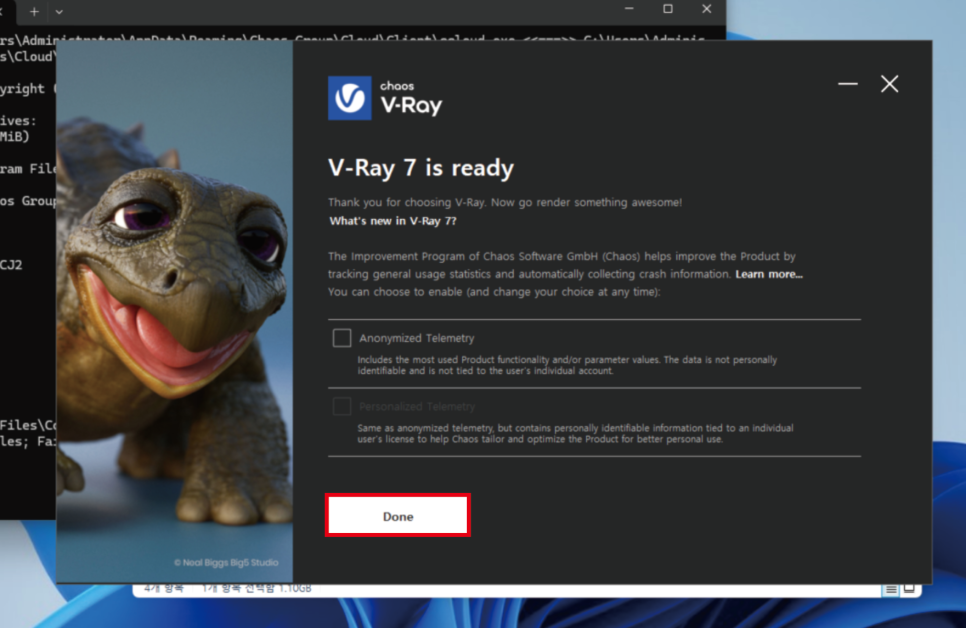
Task: Enable the Anonymized Telemetry checkbox
Action: coord(342,338)
